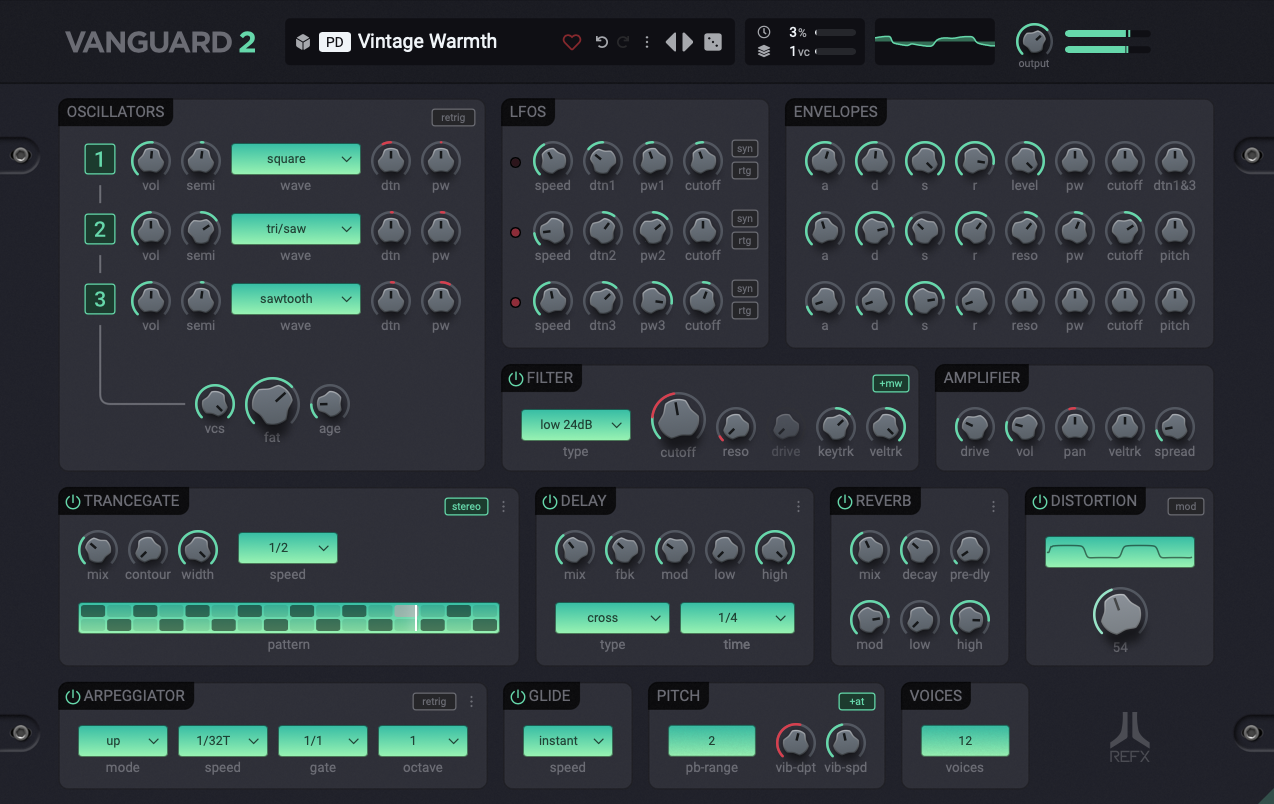Open the Arpeggiator three-dot menu

tap(472, 702)
